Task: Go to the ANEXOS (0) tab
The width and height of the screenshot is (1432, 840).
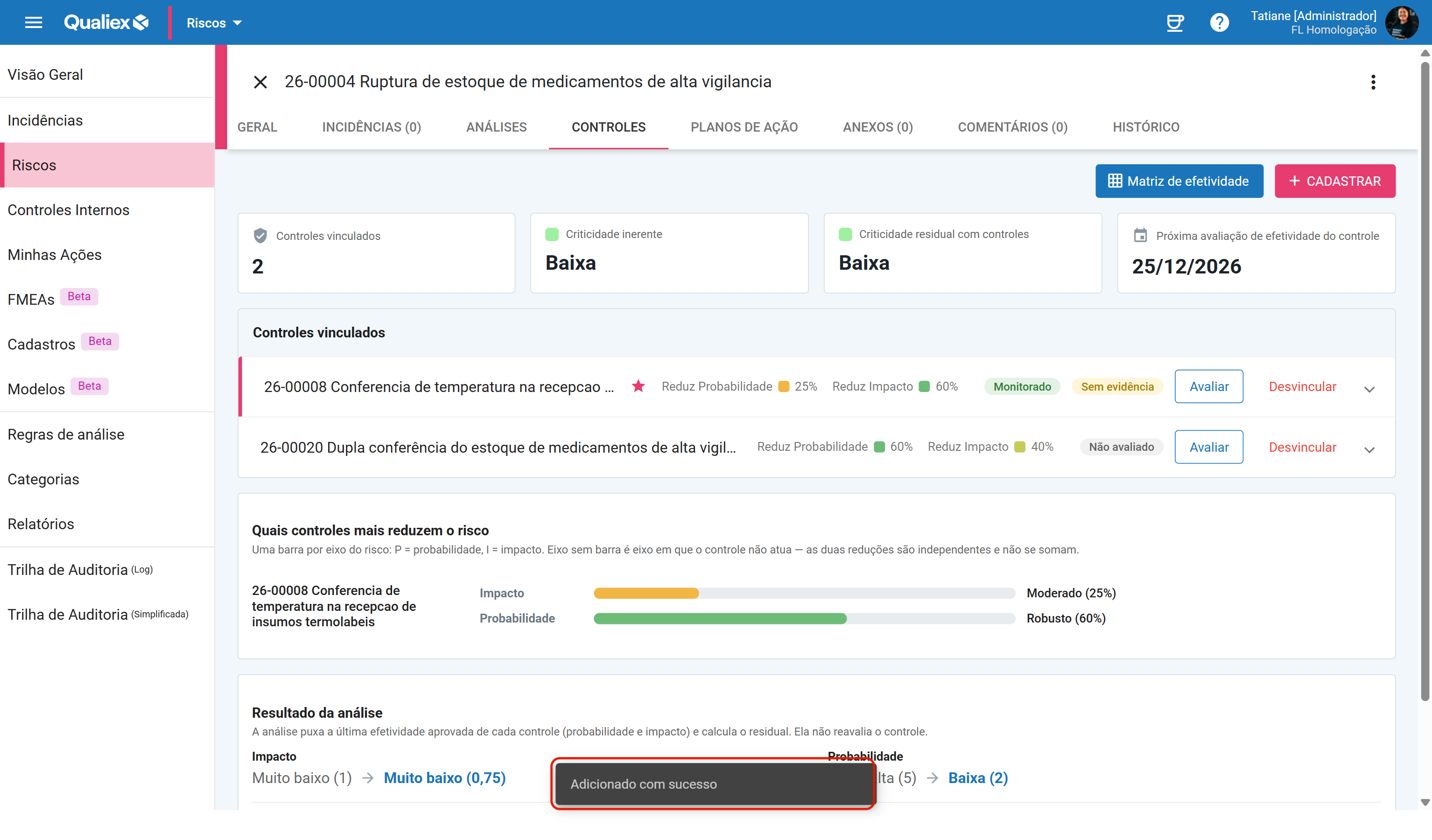Action: [x=877, y=127]
